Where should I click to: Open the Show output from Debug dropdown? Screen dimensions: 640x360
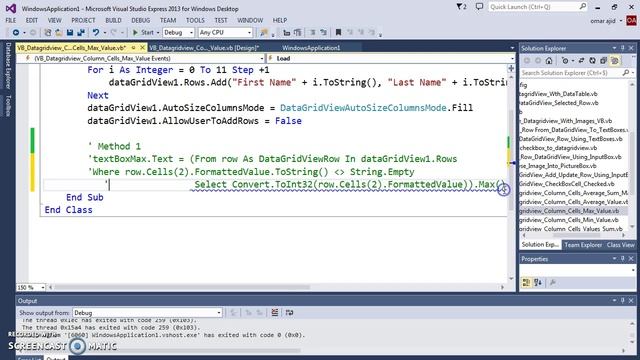coord(147,313)
